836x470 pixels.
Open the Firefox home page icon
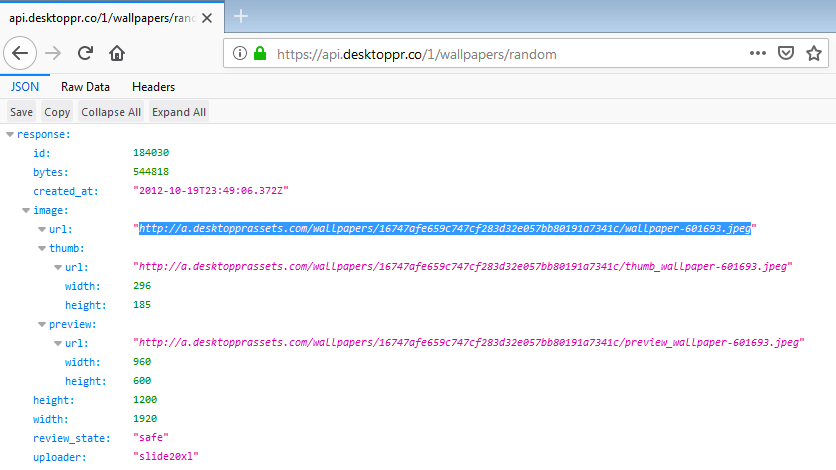[x=117, y=53]
